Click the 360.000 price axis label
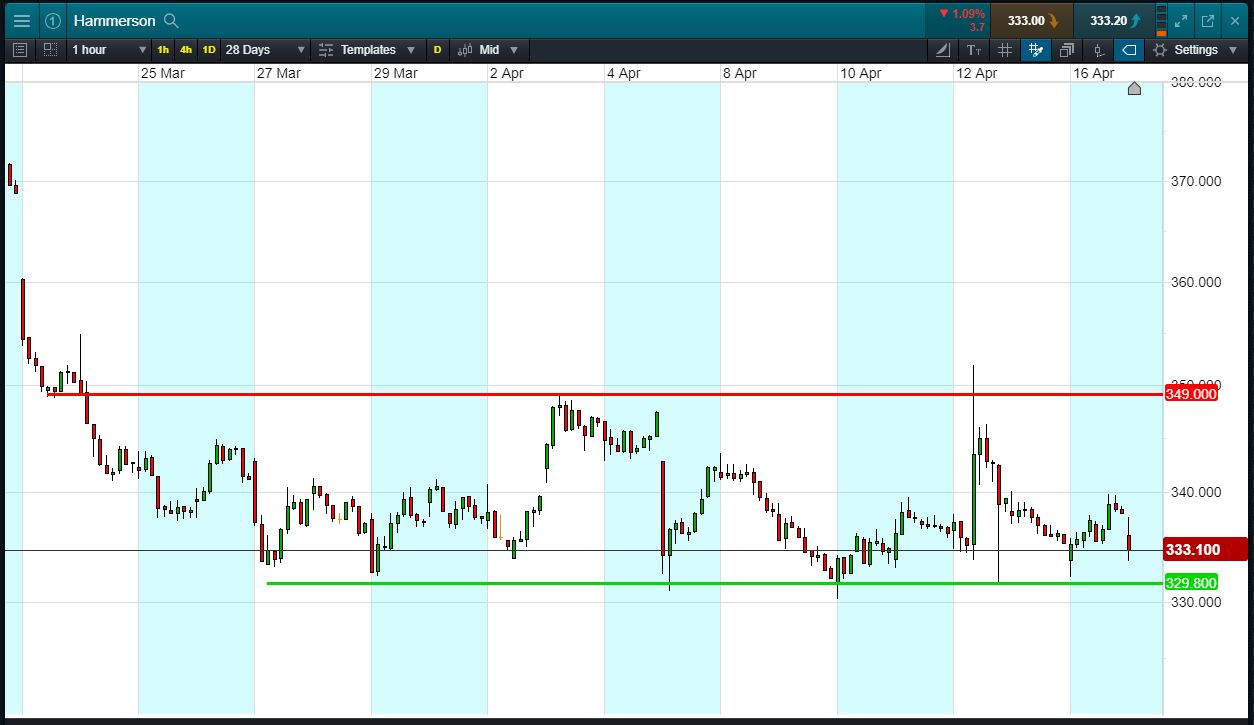The height and width of the screenshot is (725, 1254). click(1195, 282)
